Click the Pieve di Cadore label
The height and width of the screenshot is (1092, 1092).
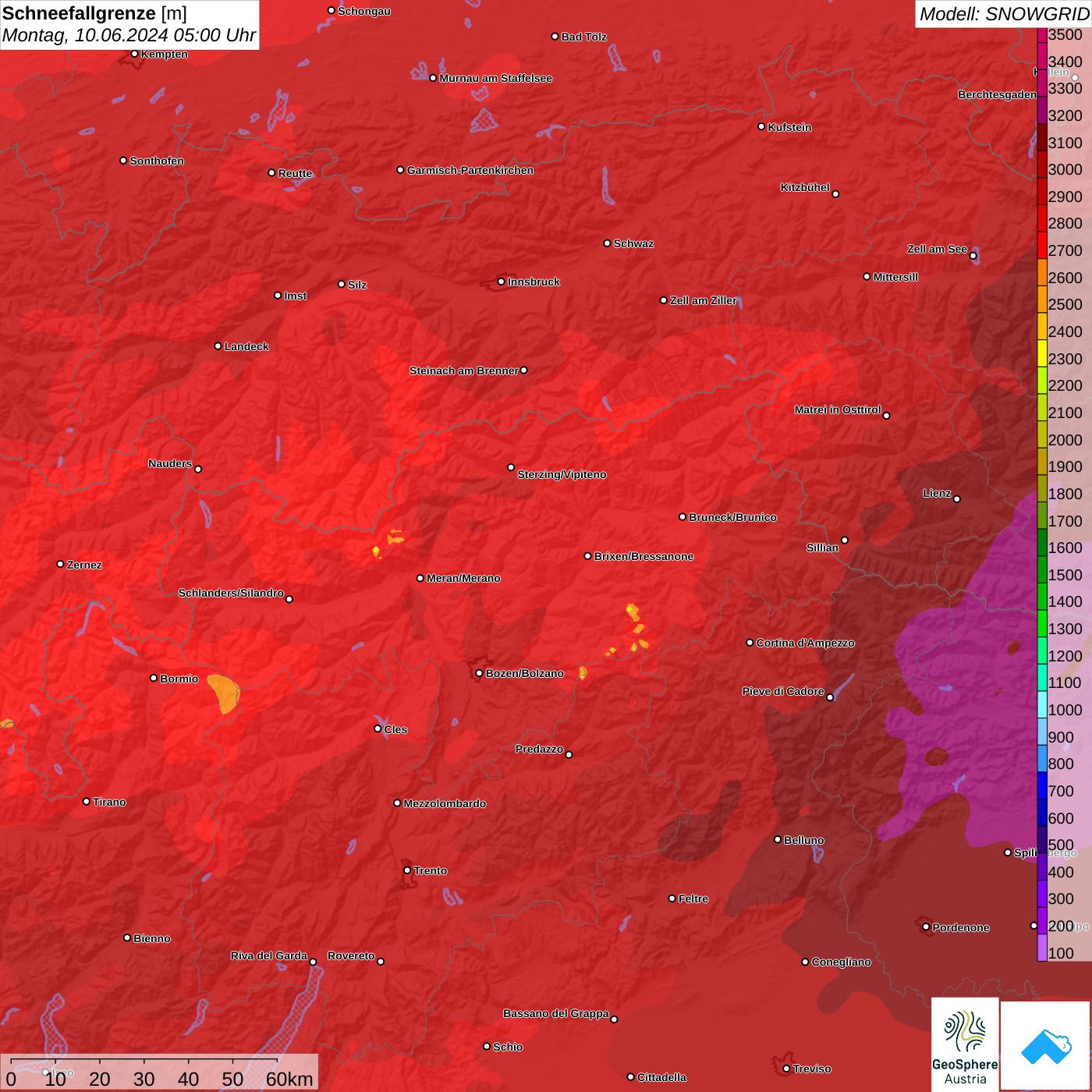click(x=783, y=691)
